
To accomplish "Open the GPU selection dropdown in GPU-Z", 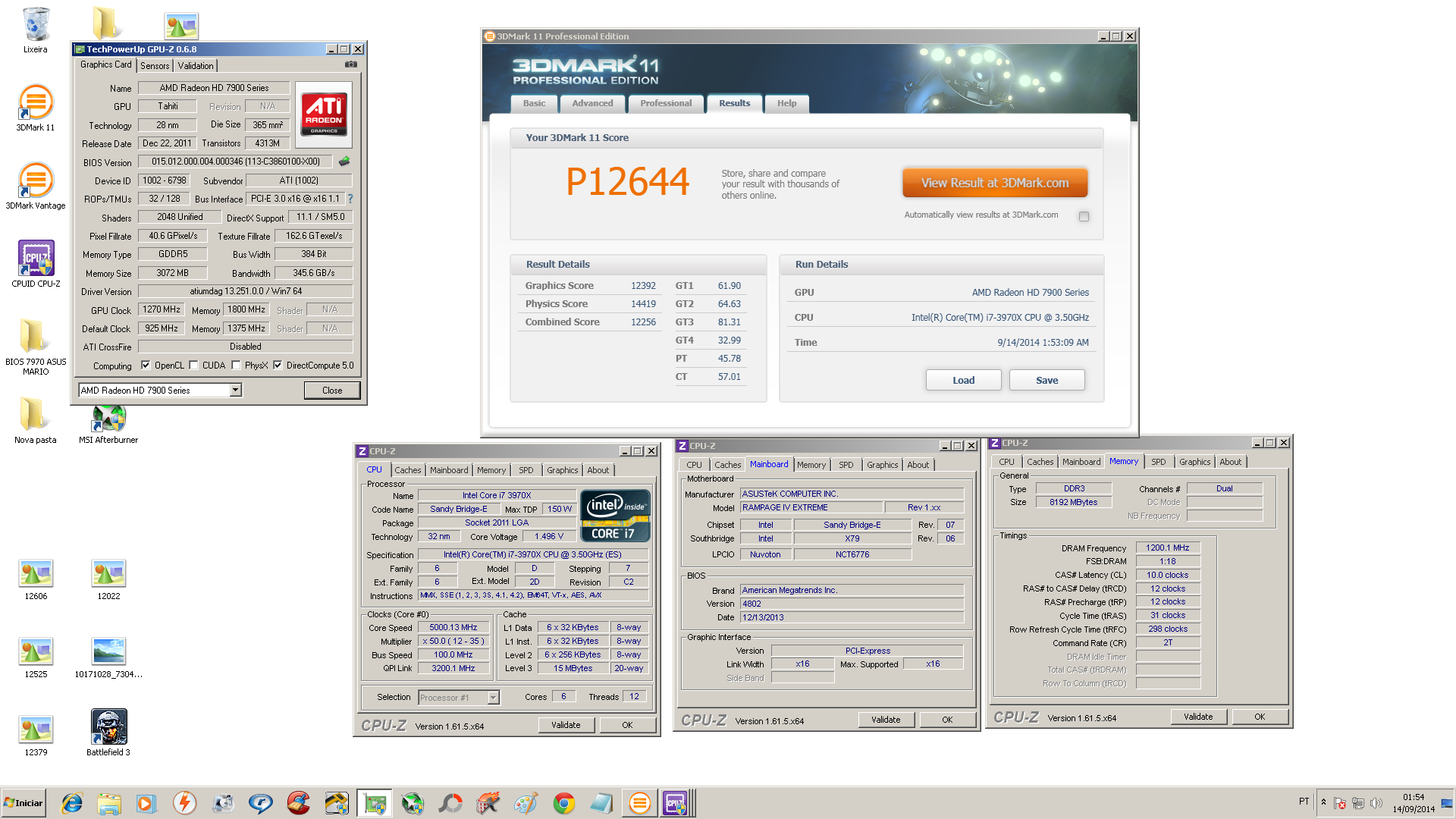I will click(x=236, y=390).
